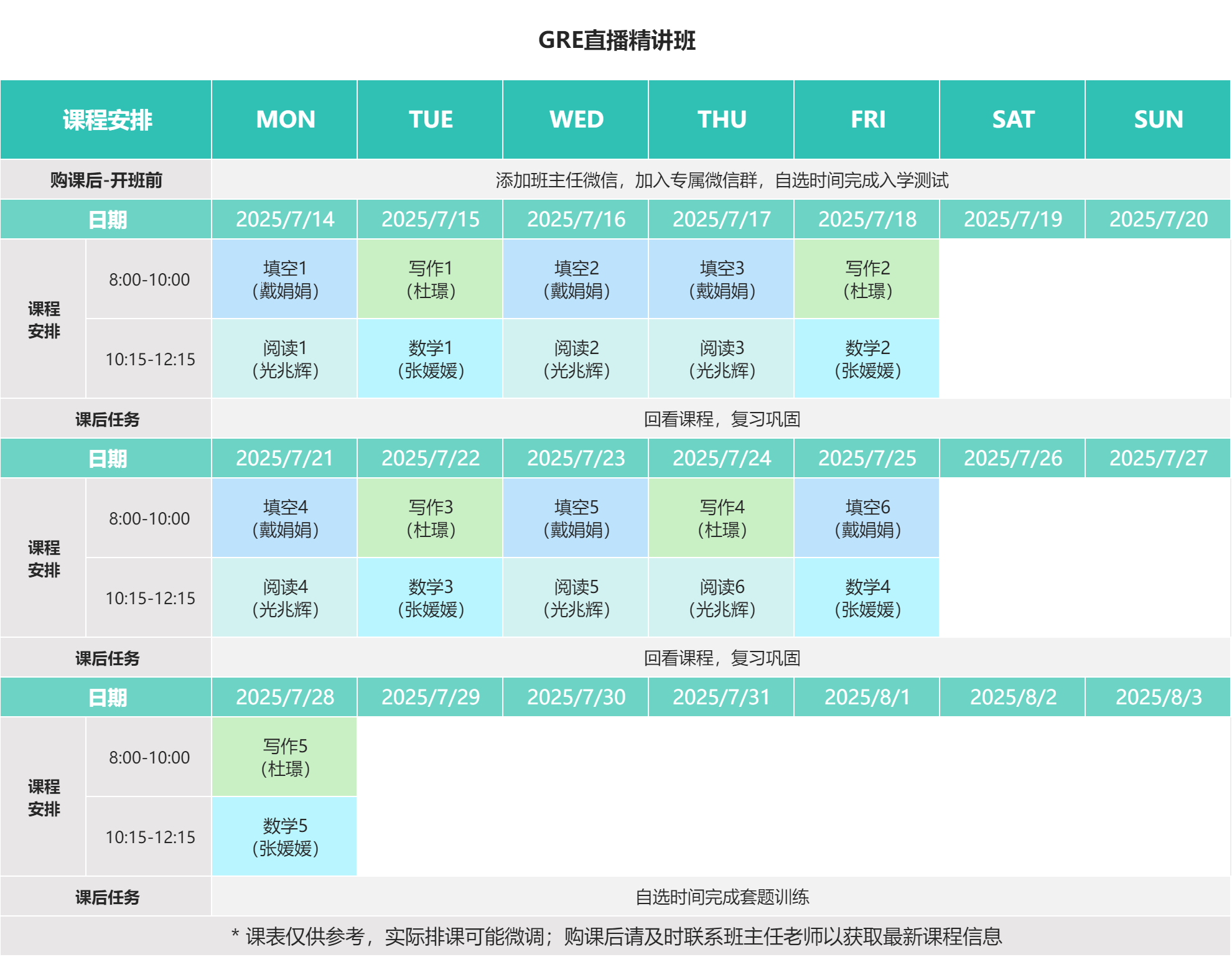This screenshot has width=1232, height=957.
Task: Click date cell 2025/7/29
Action: (431, 697)
